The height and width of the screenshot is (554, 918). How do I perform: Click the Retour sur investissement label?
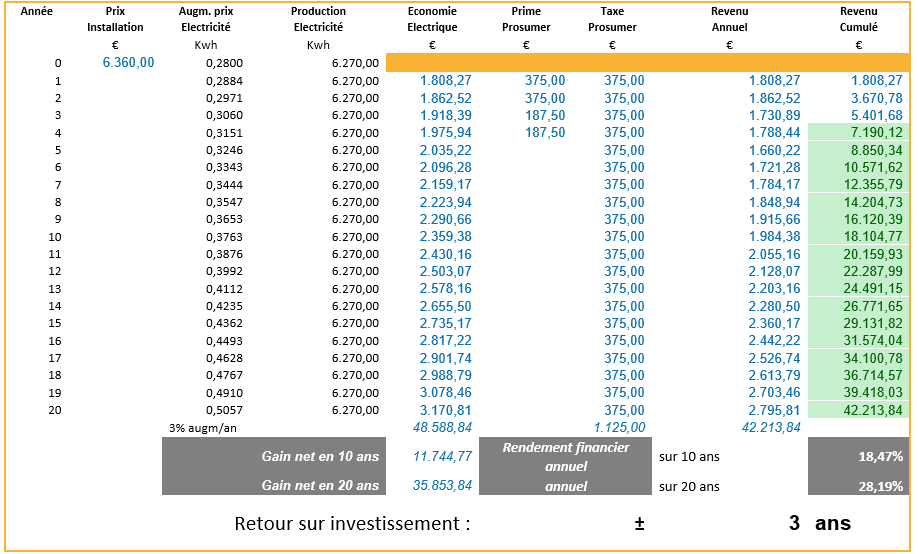point(352,523)
